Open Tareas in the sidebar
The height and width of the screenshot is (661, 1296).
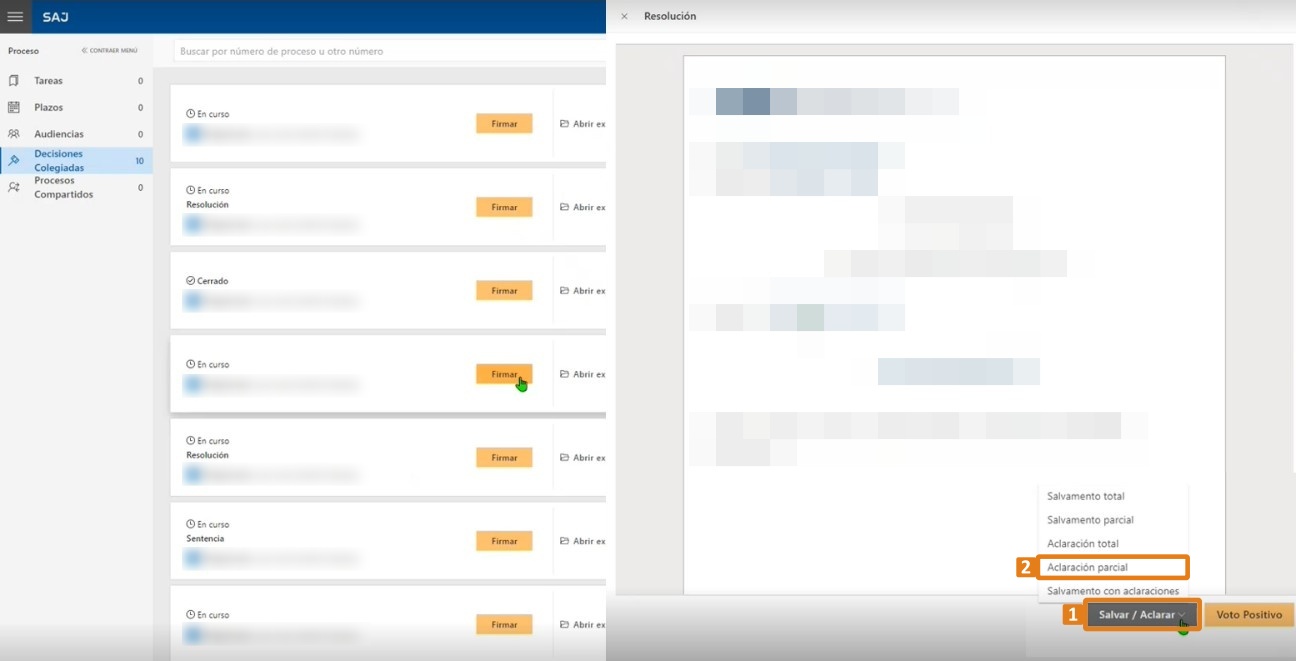coord(75,81)
